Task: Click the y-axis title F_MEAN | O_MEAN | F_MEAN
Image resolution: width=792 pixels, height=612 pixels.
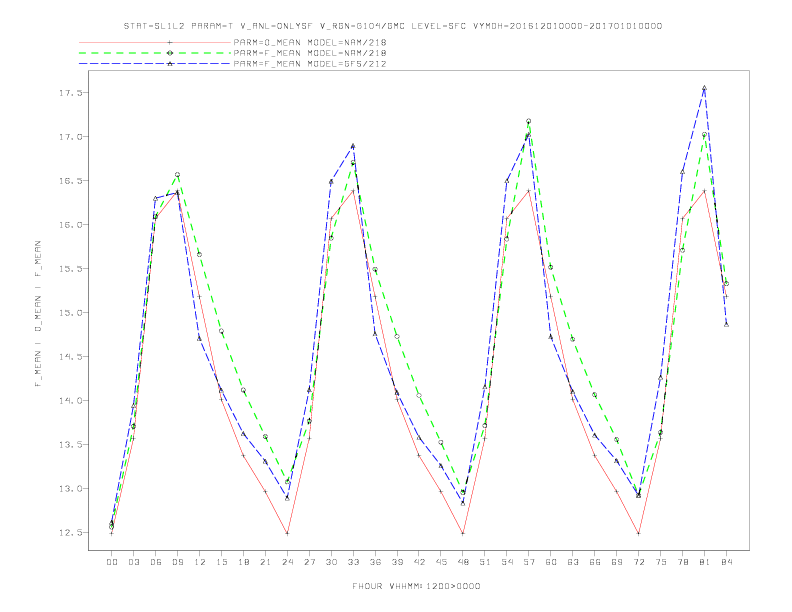Action: coord(38,314)
